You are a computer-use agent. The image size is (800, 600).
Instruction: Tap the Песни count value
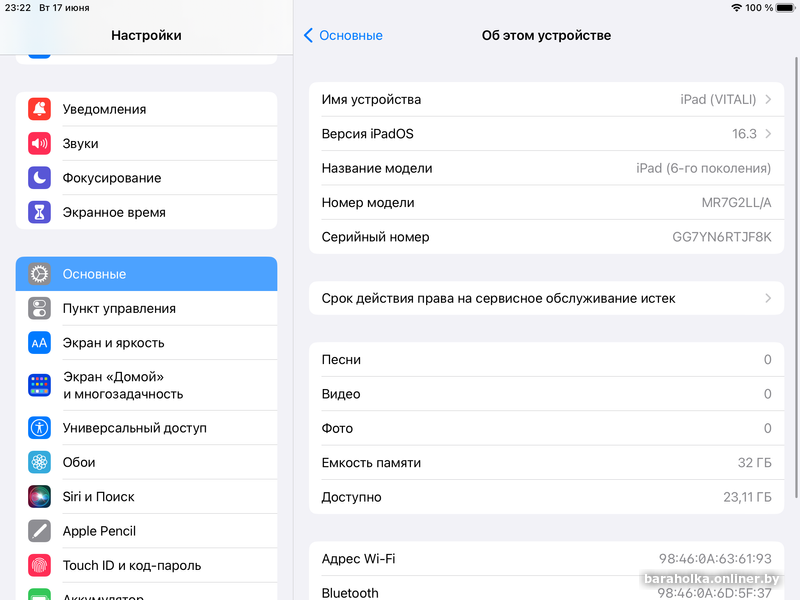point(767,360)
